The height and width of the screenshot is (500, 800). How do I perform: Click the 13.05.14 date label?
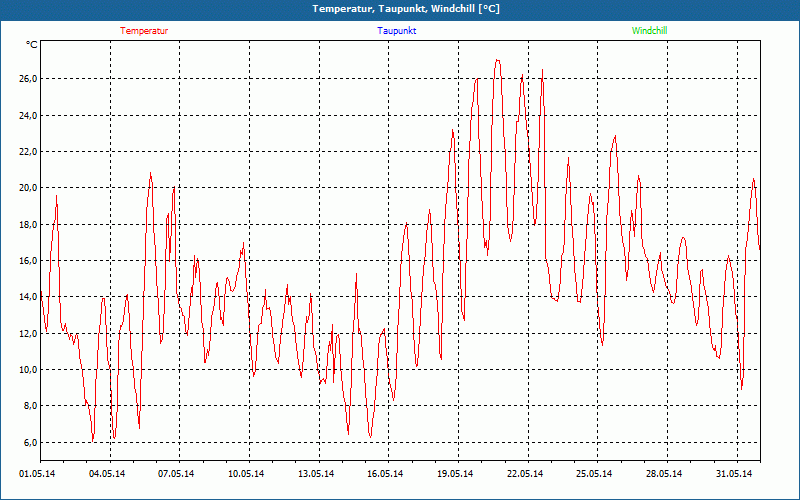coord(316,474)
